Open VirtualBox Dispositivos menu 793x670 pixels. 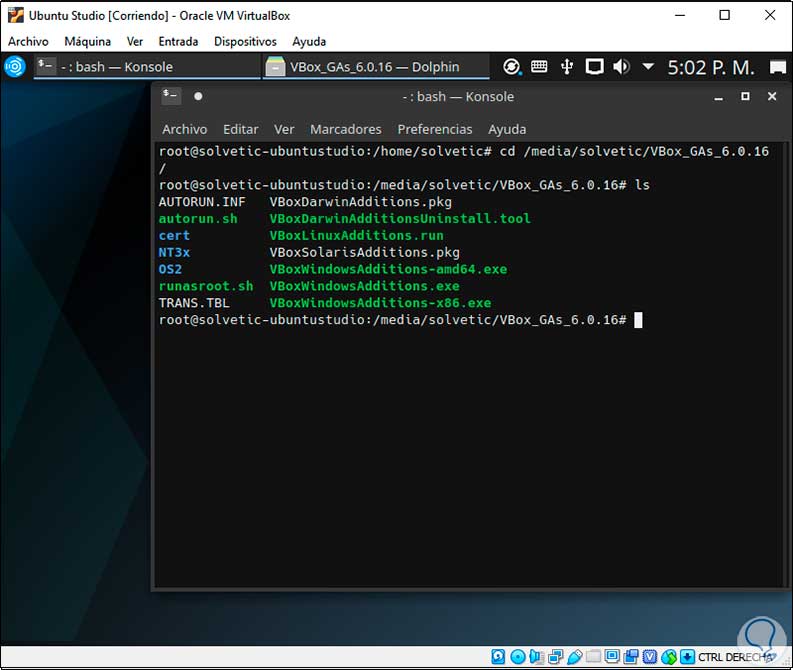pyautogui.click(x=245, y=41)
